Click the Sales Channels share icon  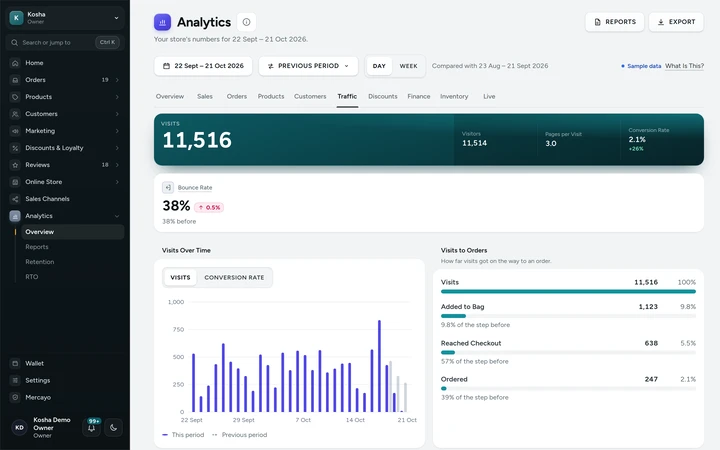[x=15, y=199]
